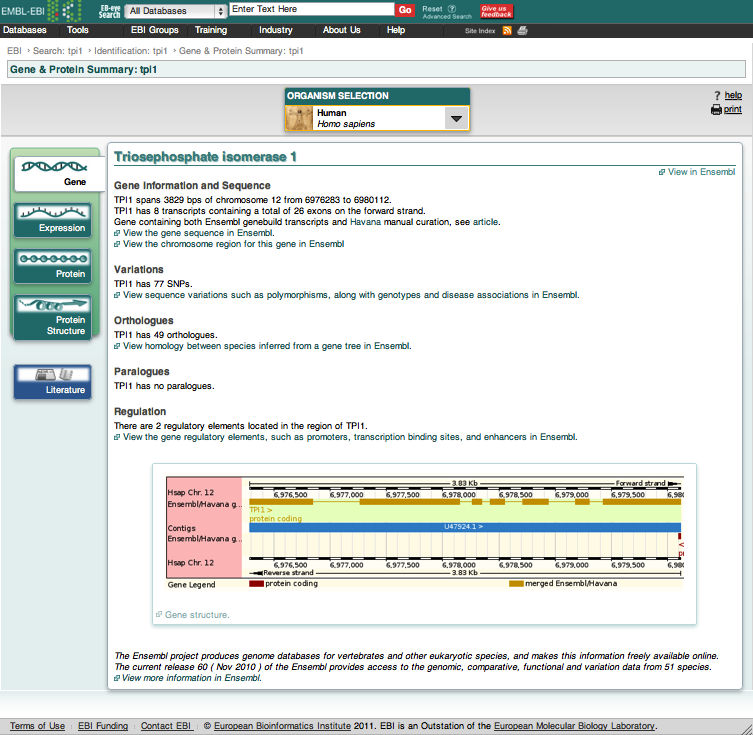Open the Advanced Search link

tap(446, 17)
